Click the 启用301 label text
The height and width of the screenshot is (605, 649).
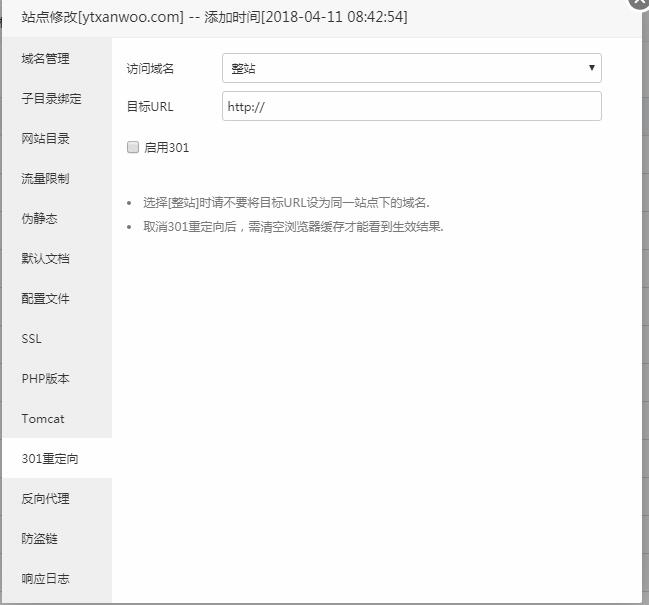167,148
